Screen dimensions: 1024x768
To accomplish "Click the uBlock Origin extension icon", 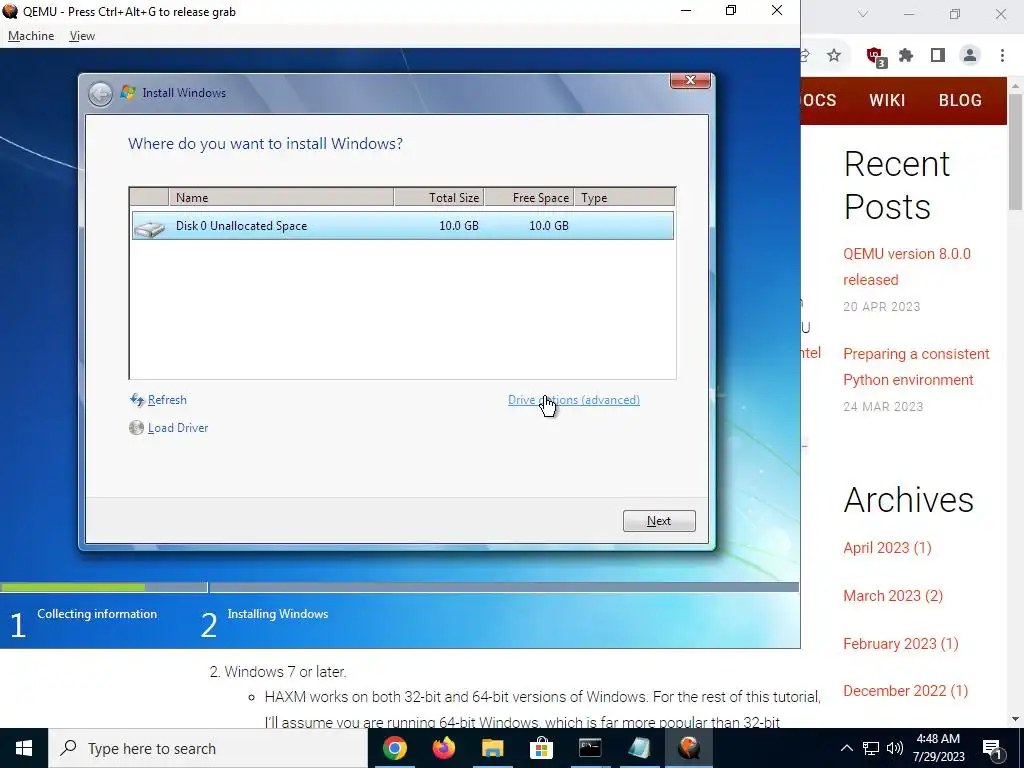I will tap(875, 56).
